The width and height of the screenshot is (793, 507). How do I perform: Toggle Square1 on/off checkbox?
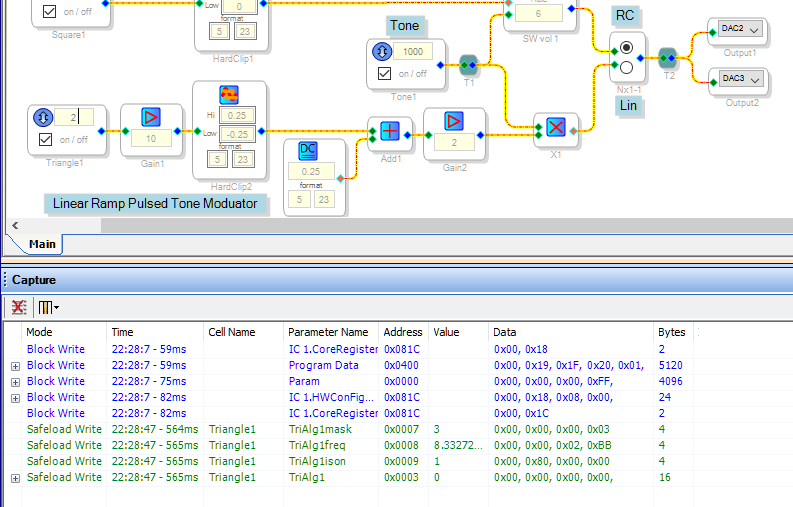click(x=49, y=11)
